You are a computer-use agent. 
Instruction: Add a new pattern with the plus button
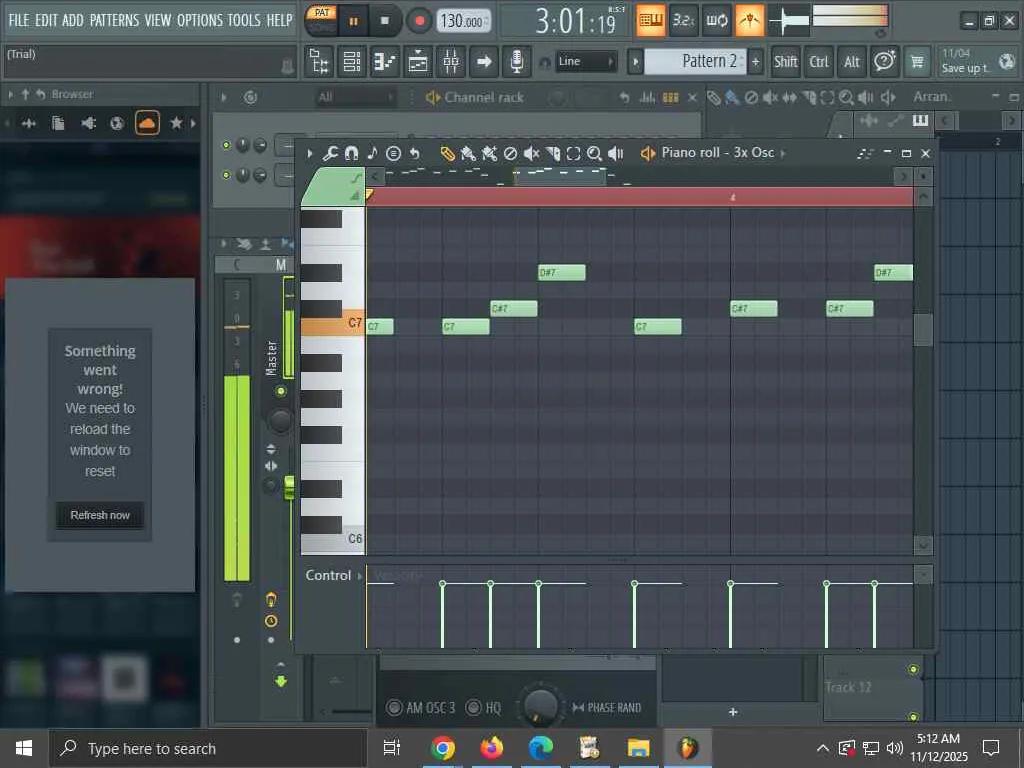click(x=756, y=62)
